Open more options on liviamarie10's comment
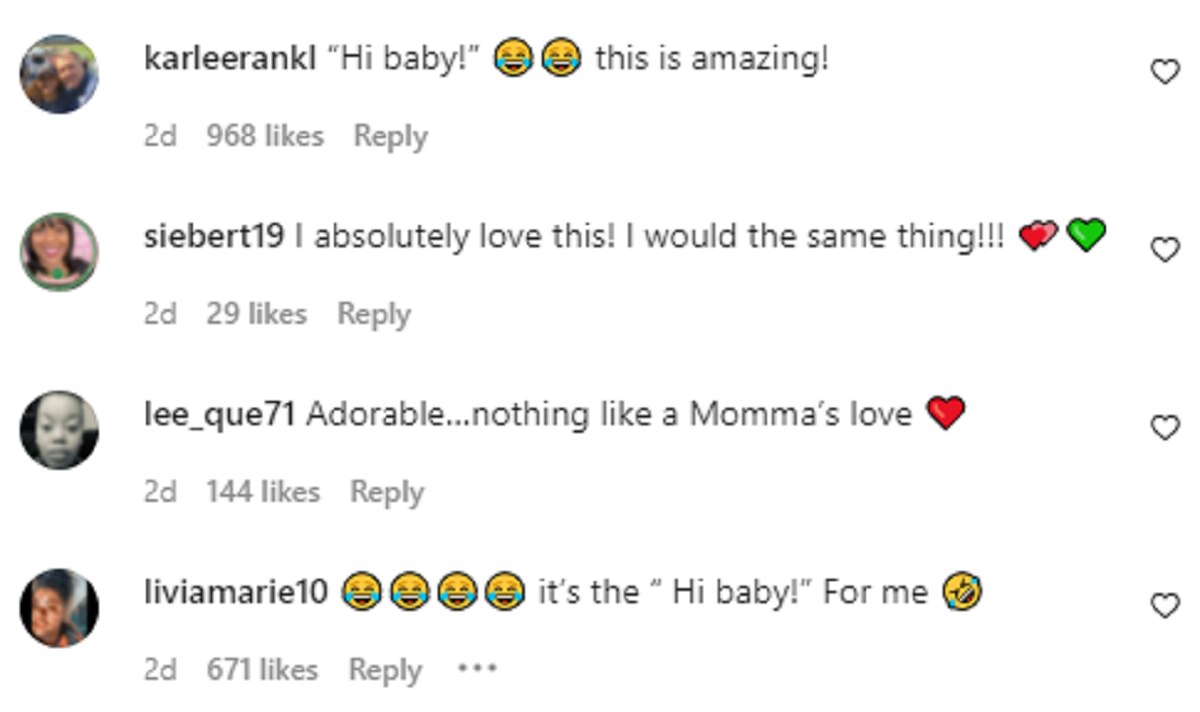Screen dimensions: 1200x712 [477, 669]
